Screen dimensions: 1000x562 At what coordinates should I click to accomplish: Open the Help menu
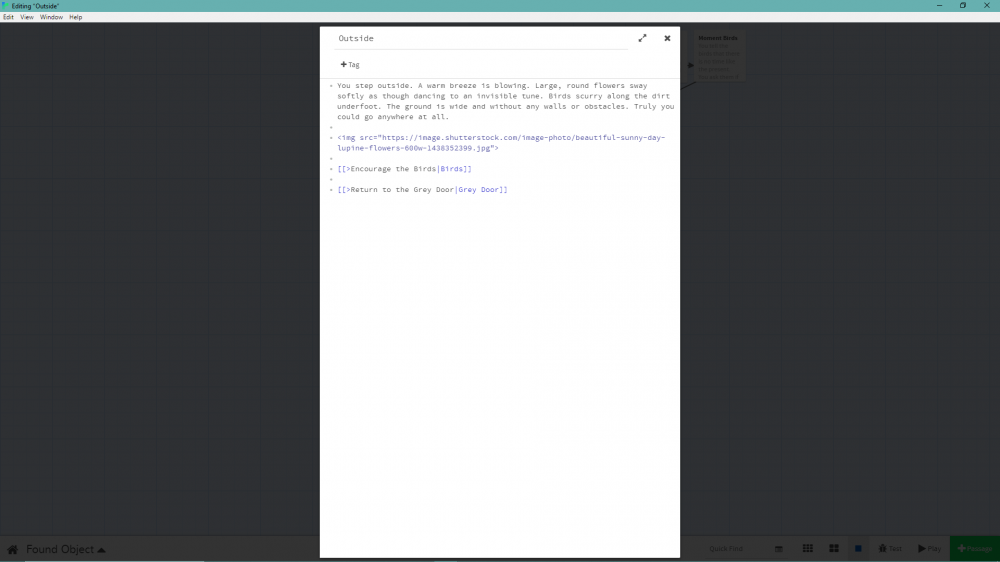pos(76,17)
